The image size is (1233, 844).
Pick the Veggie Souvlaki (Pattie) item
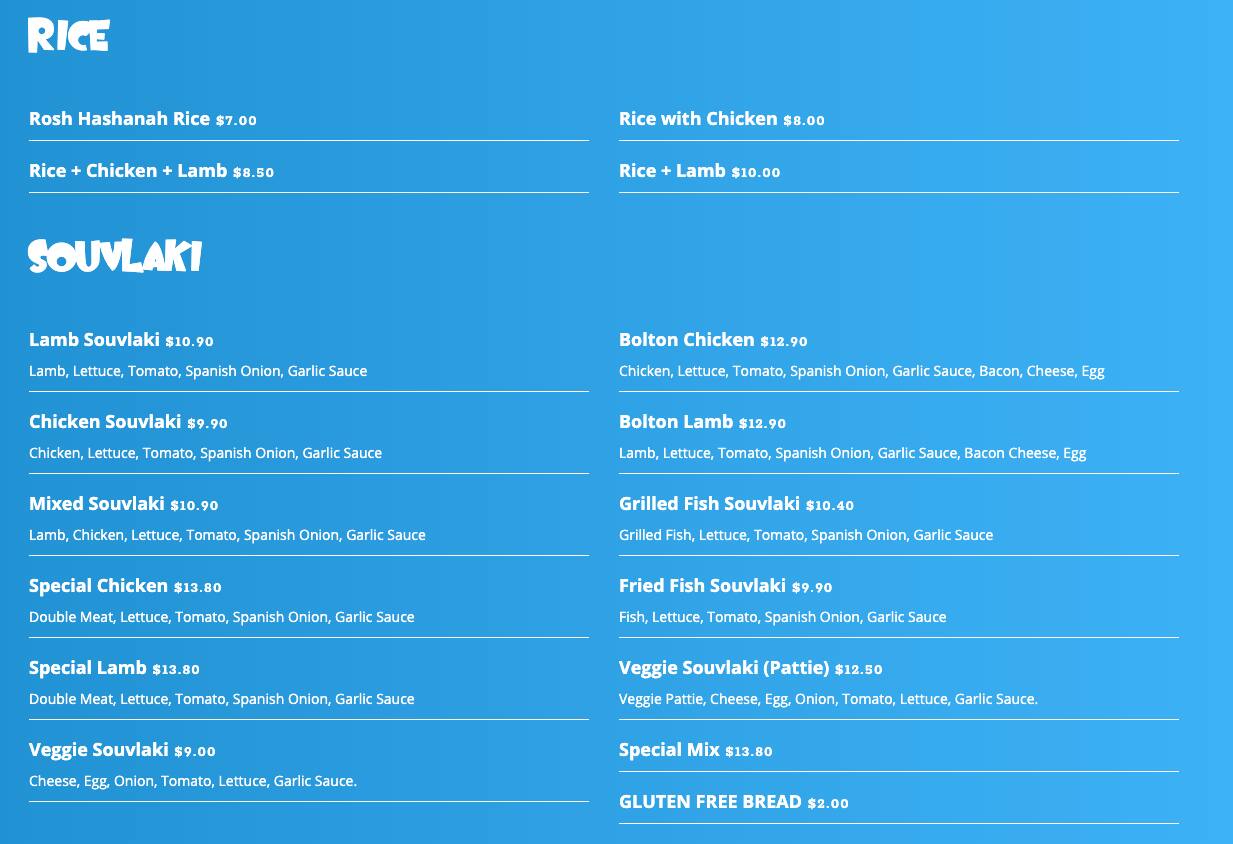click(724, 668)
